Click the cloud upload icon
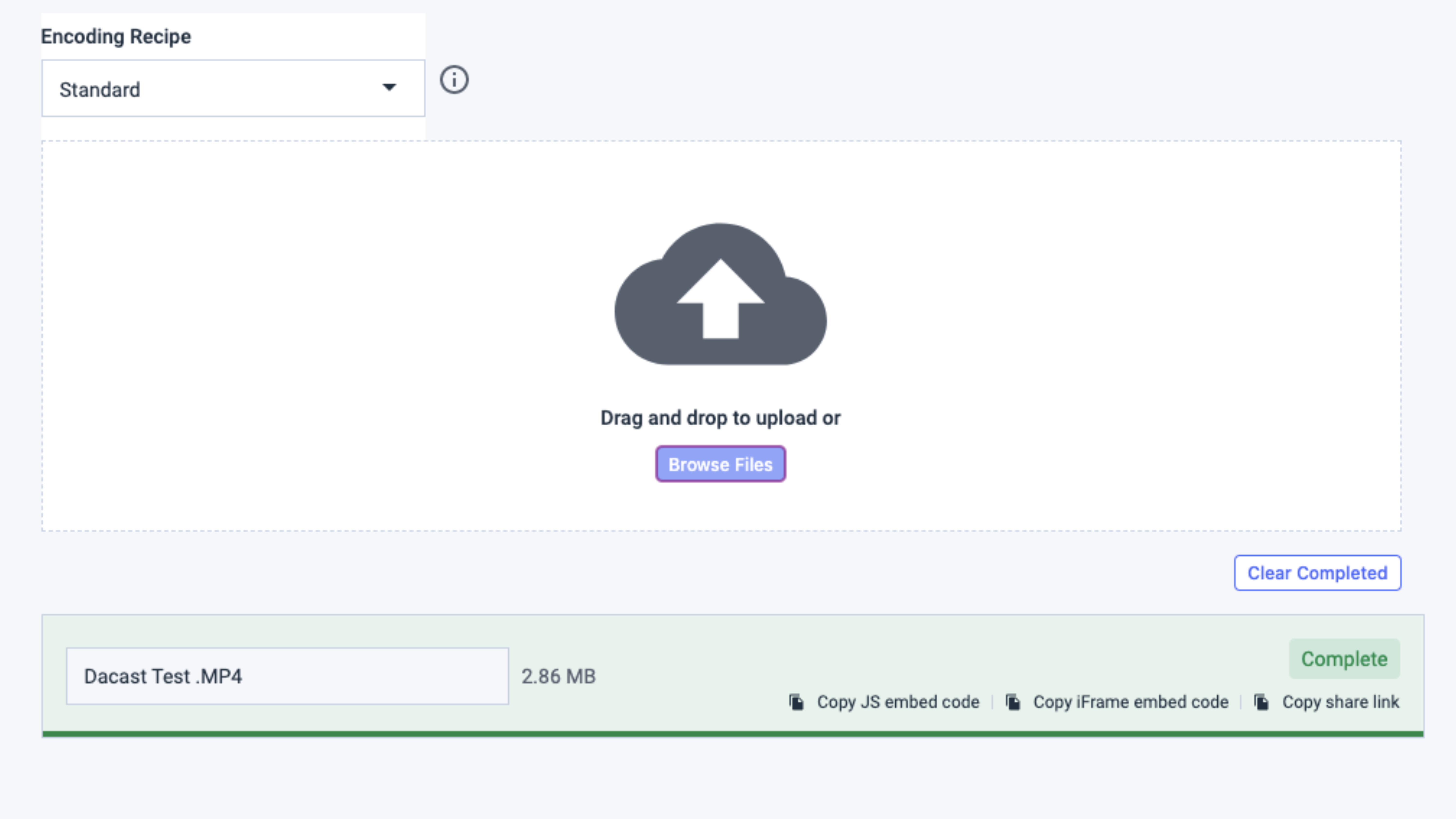1456x819 pixels. 721,294
